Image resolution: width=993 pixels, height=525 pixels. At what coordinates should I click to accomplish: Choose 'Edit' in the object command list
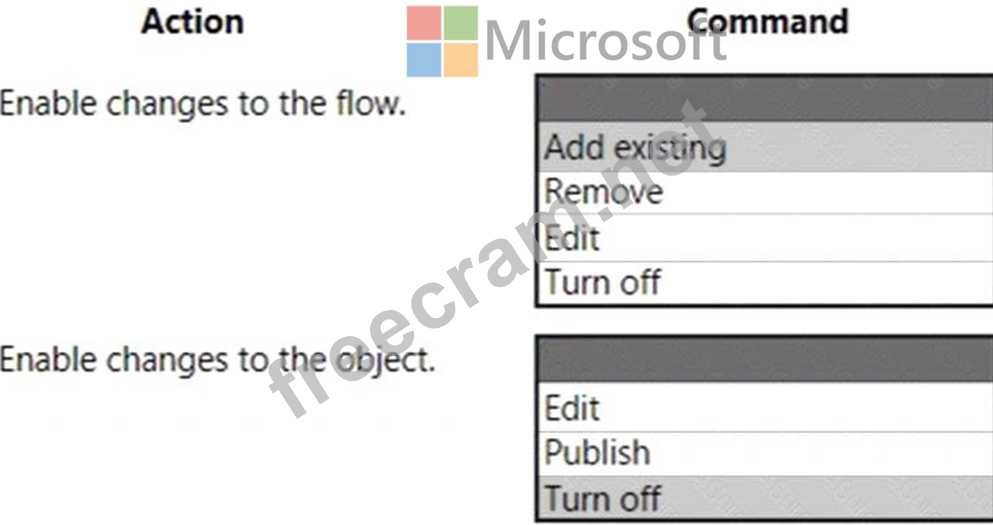573,408
